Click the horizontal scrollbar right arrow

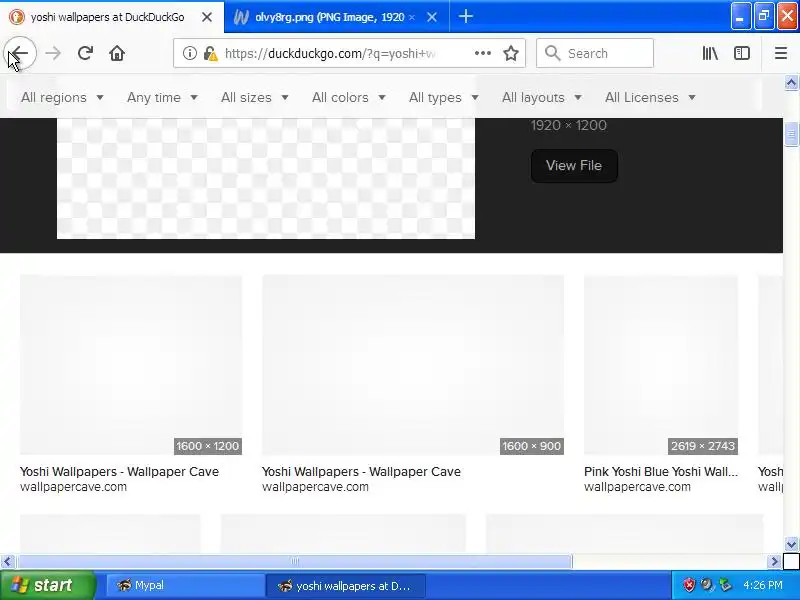pos(774,562)
